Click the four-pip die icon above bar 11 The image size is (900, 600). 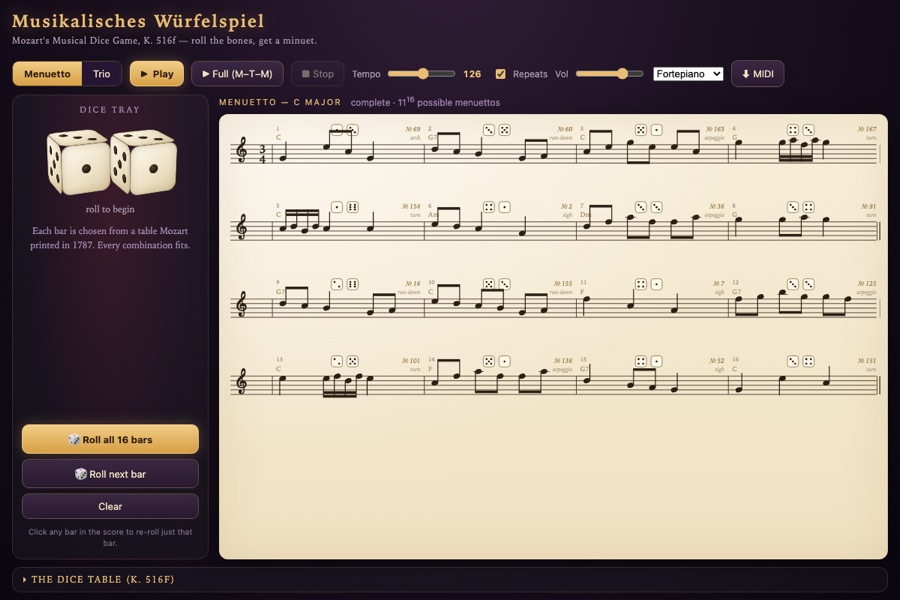[641, 284]
